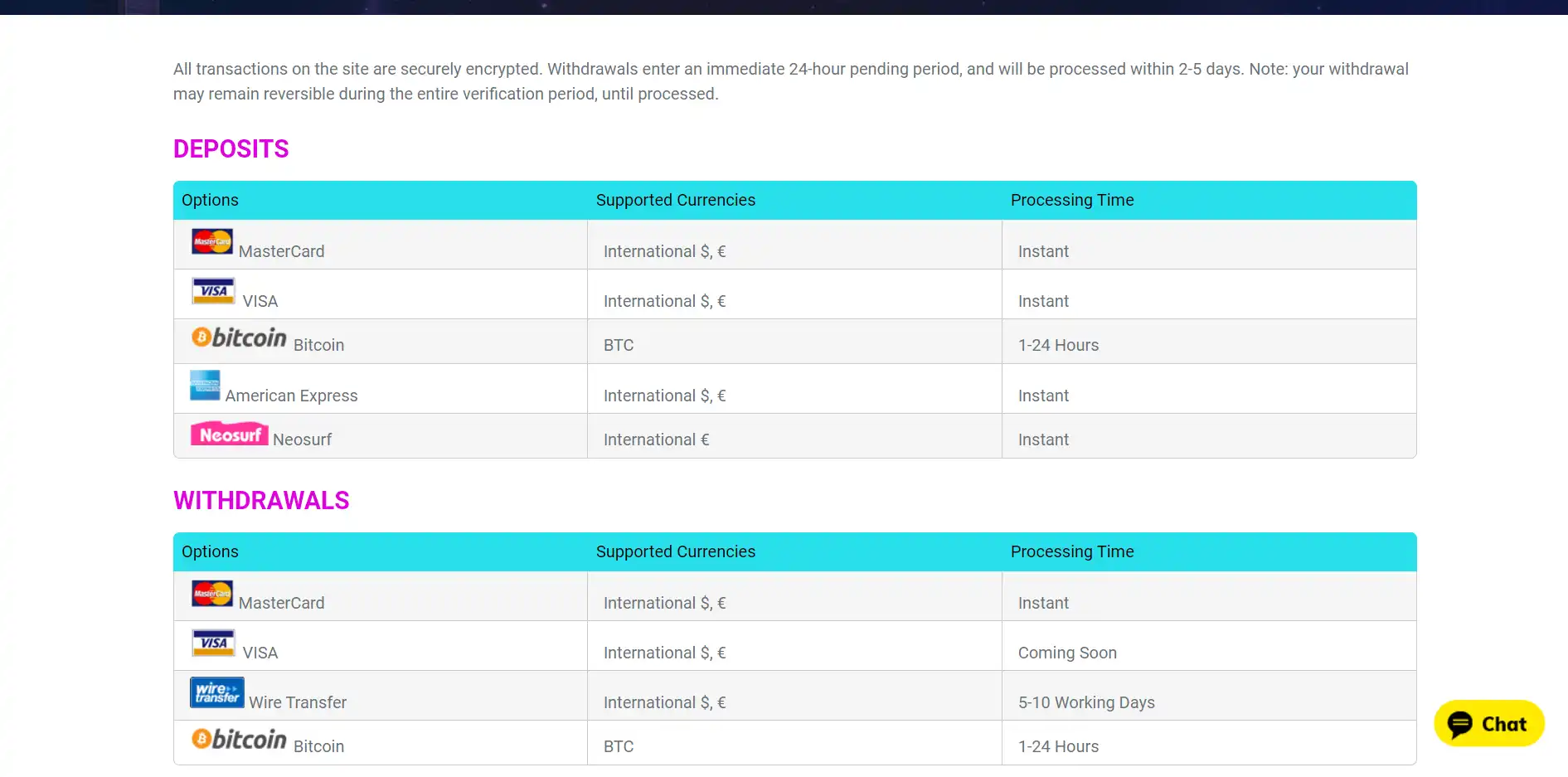The height and width of the screenshot is (777, 1568).
Task: Click Supported Currencies header in Deposits table
Action: coord(675,201)
